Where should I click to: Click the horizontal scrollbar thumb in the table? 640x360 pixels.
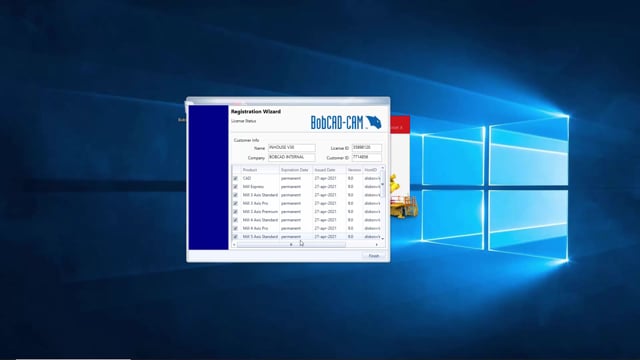[291, 244]
